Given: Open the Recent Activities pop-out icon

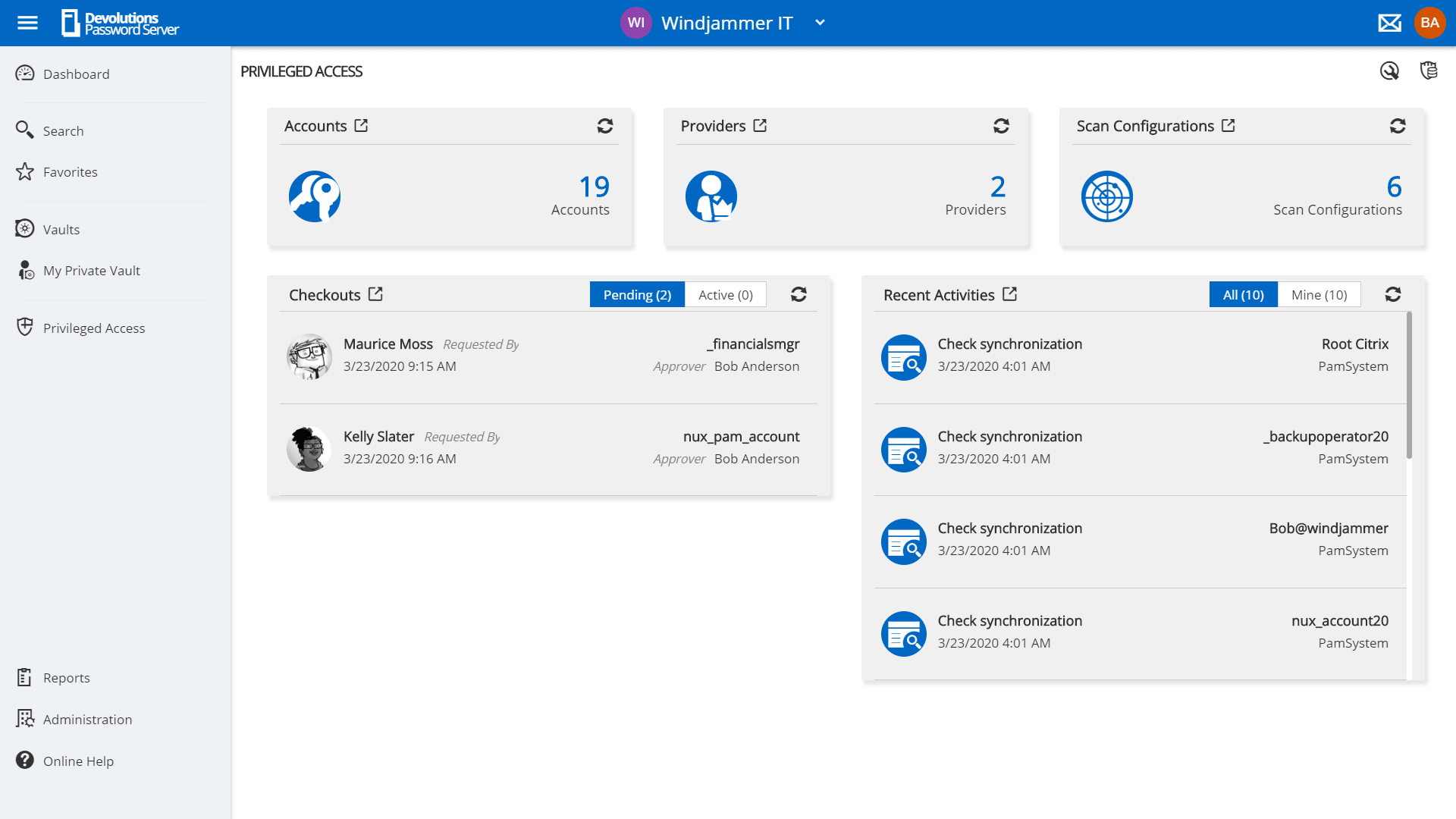Looking at the screenshot, I should point(1009,294).
